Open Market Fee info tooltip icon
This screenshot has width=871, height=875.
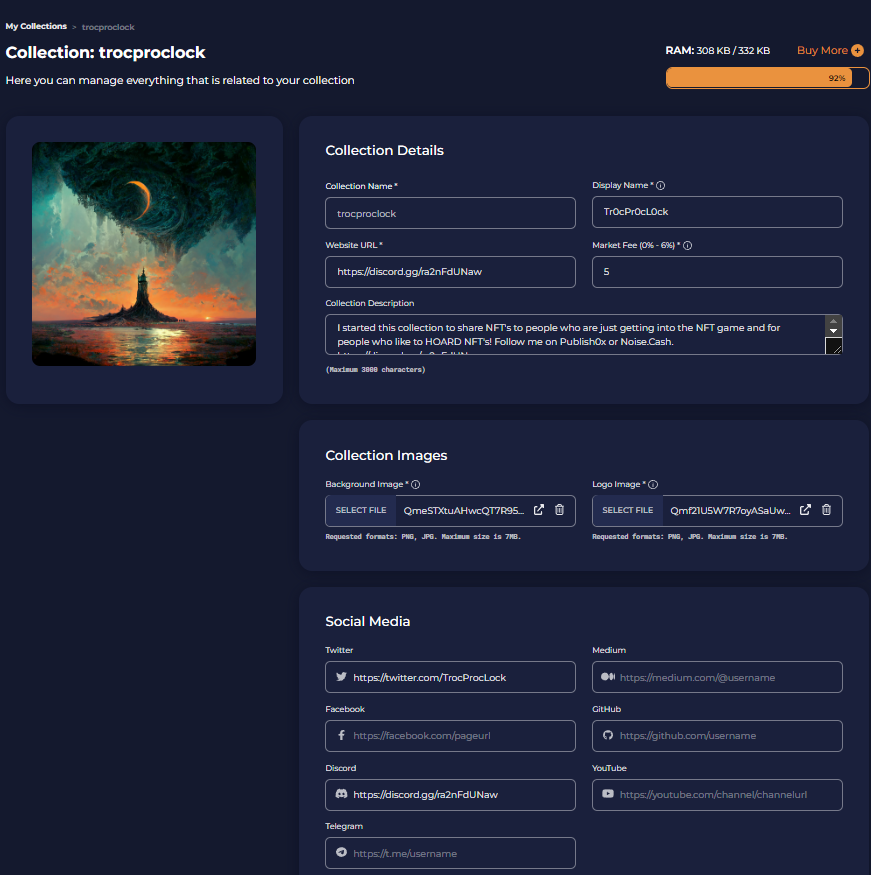687,246
